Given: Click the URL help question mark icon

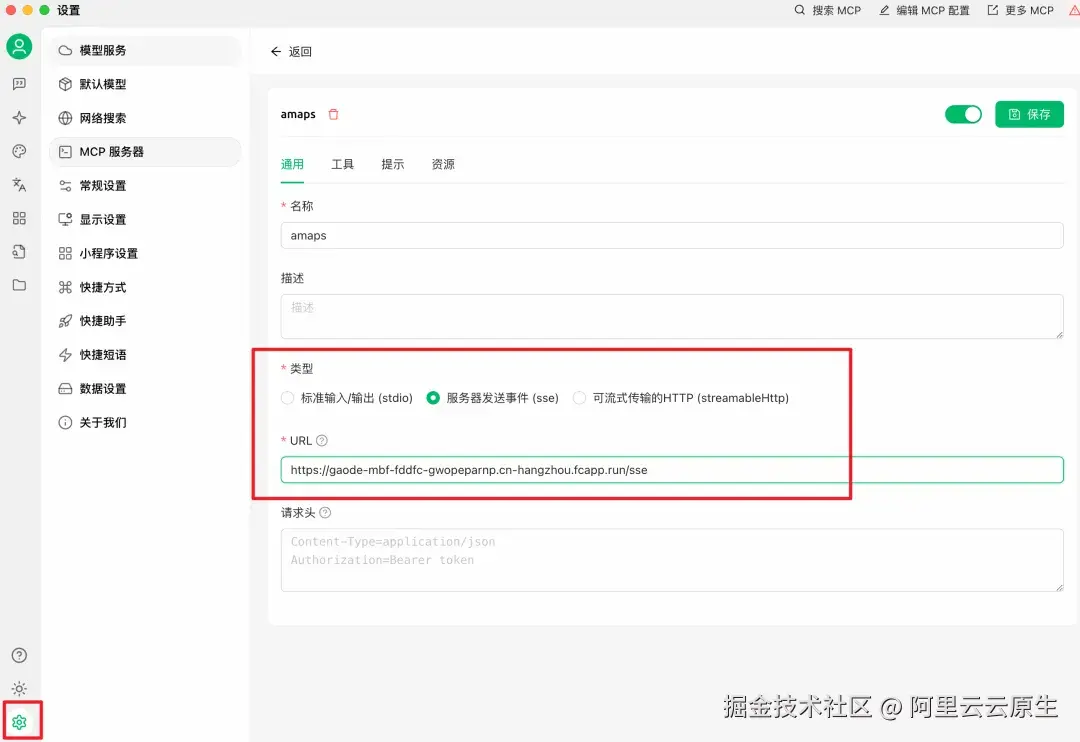Looking at the screenshot, I should pos(322,440).
